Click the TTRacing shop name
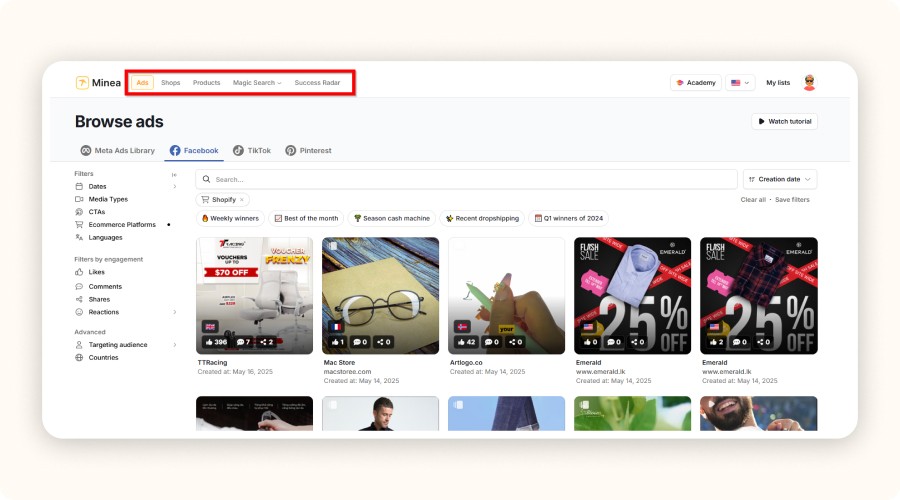Viewport: 900px width, 500px height. [x=212, y=363]
